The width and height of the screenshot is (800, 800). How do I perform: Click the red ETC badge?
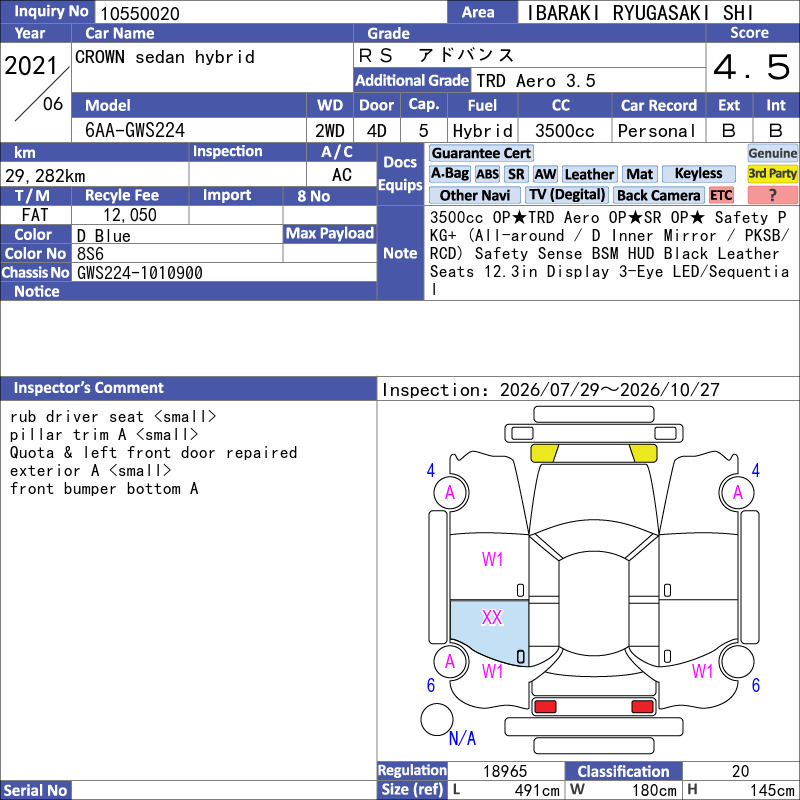pyautogui.click(x=721, y=195)
